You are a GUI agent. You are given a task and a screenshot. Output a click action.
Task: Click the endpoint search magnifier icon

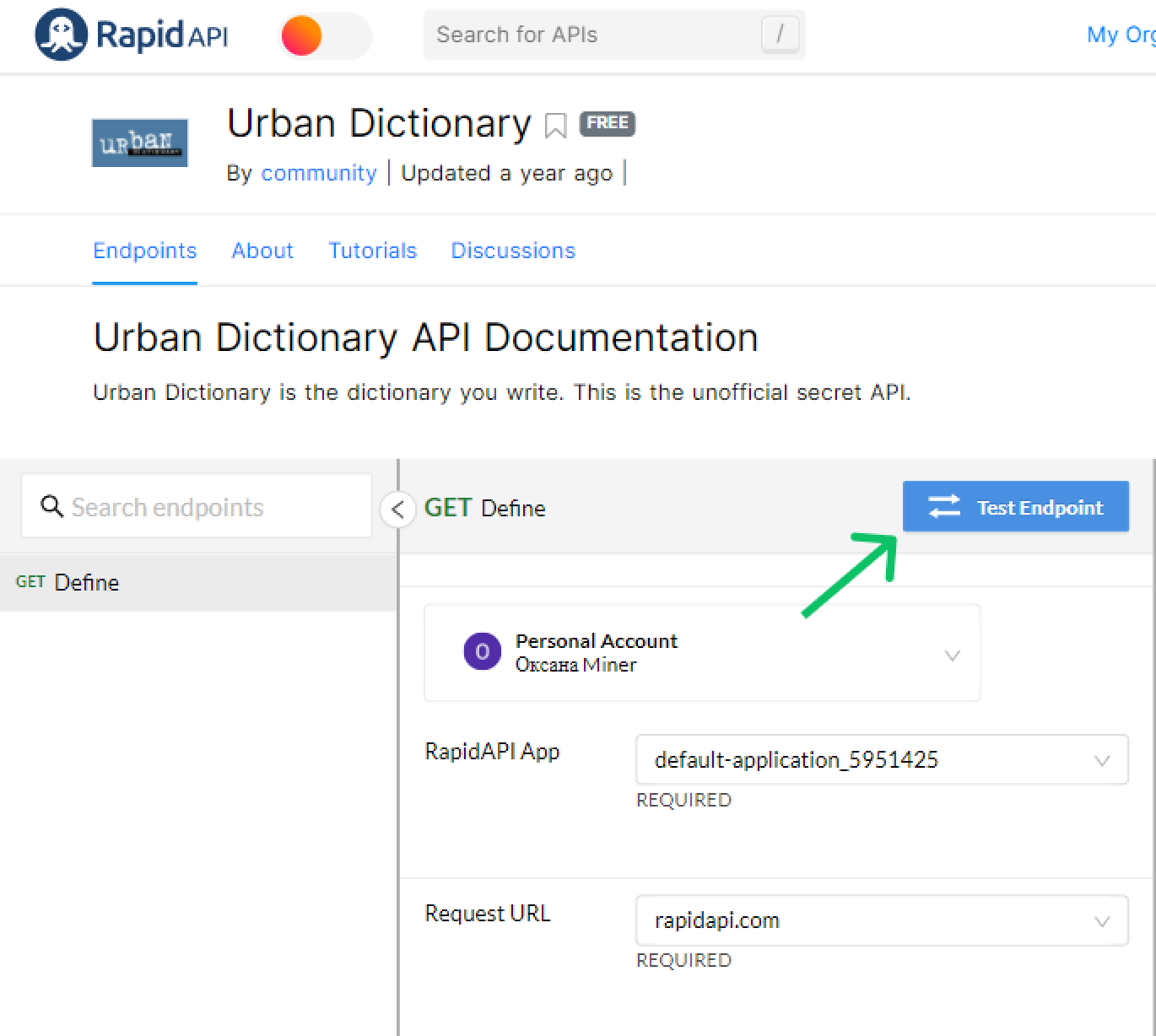click(x=52, y=506)
